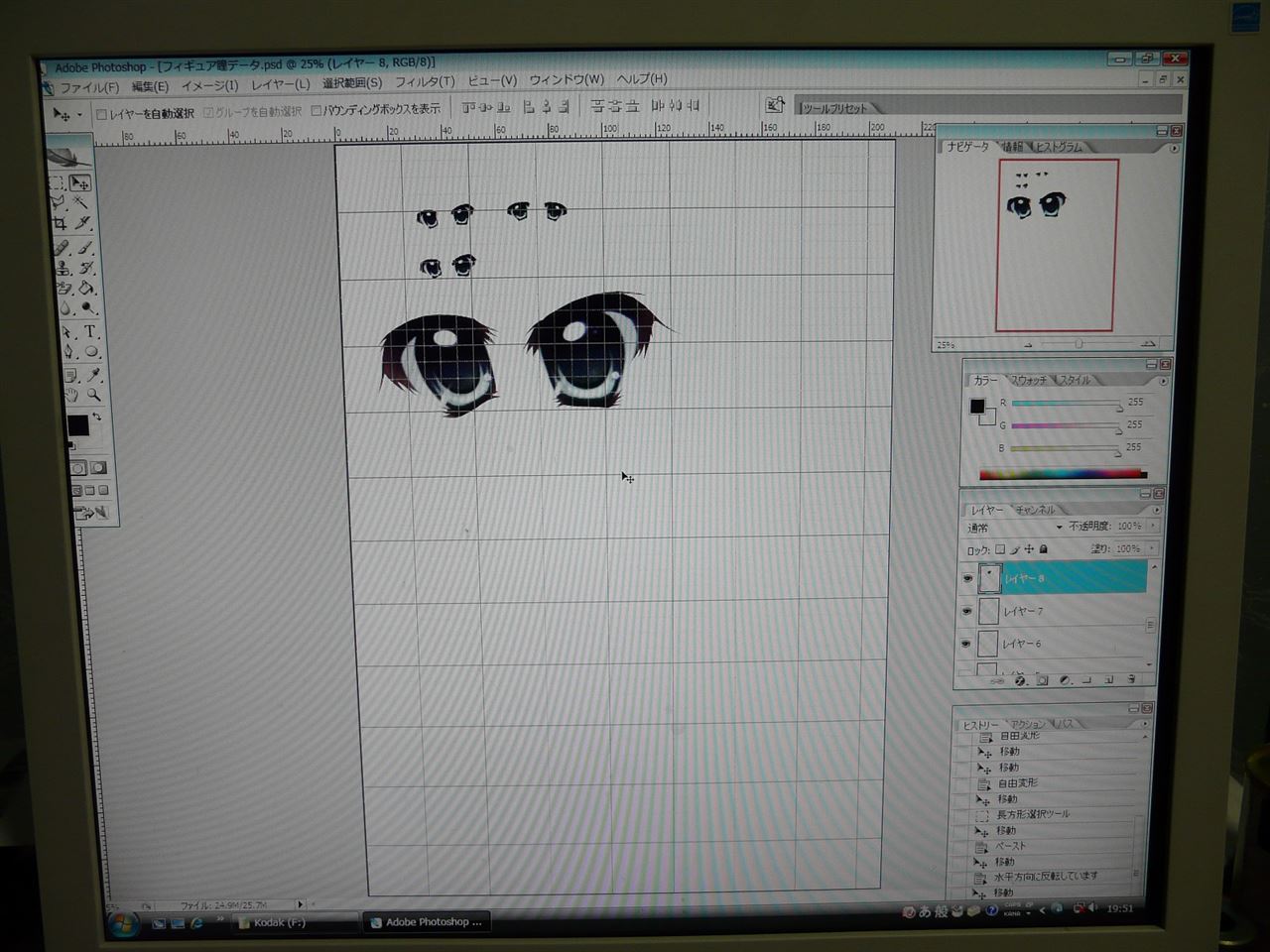The height and width of the screenshot is (952, 1270).
Task: Add layer mask from Layers panel
Action: pos(1042,680)
